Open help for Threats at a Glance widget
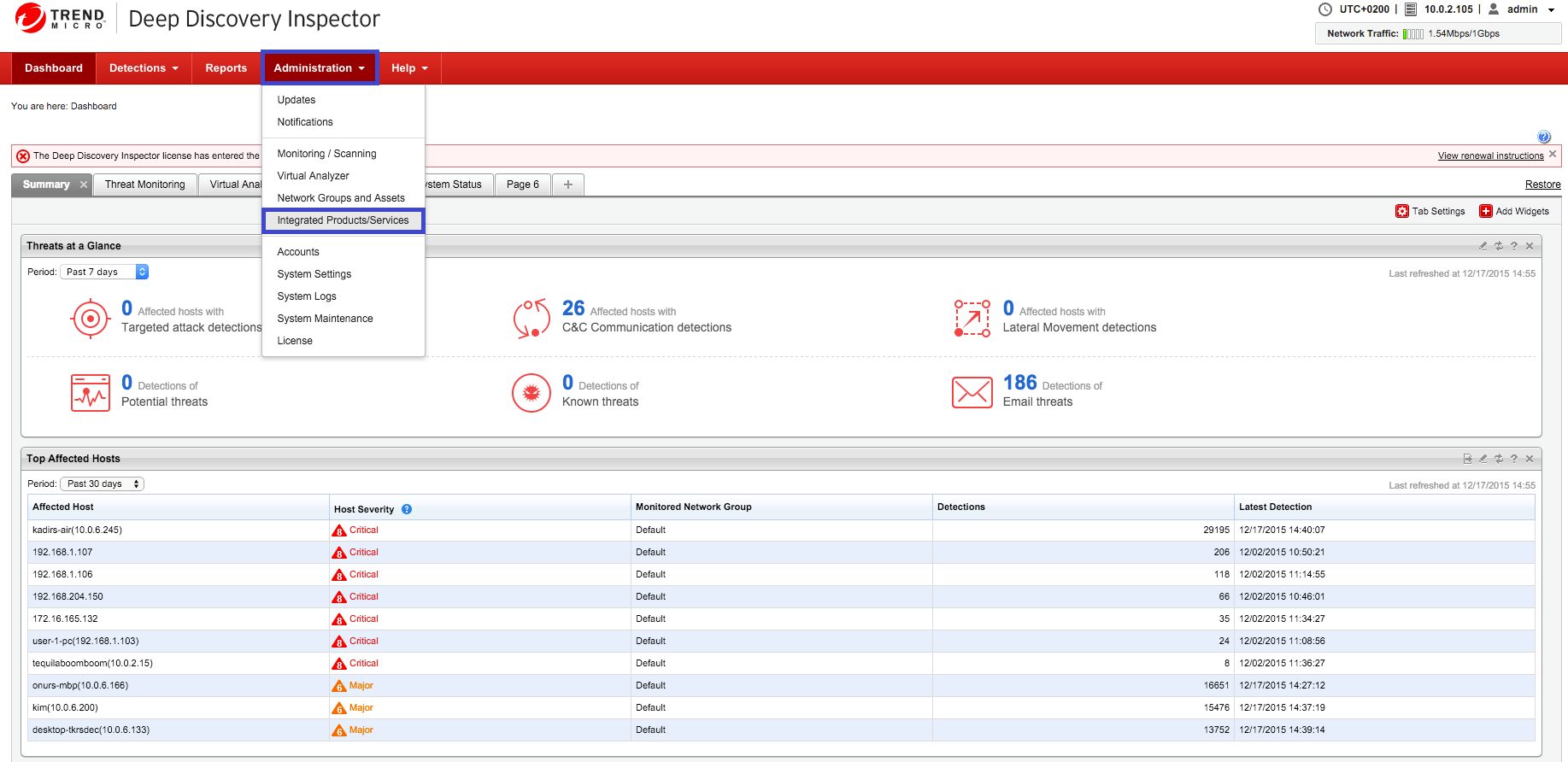1568x762 pixels. [x=1514, y=246]
